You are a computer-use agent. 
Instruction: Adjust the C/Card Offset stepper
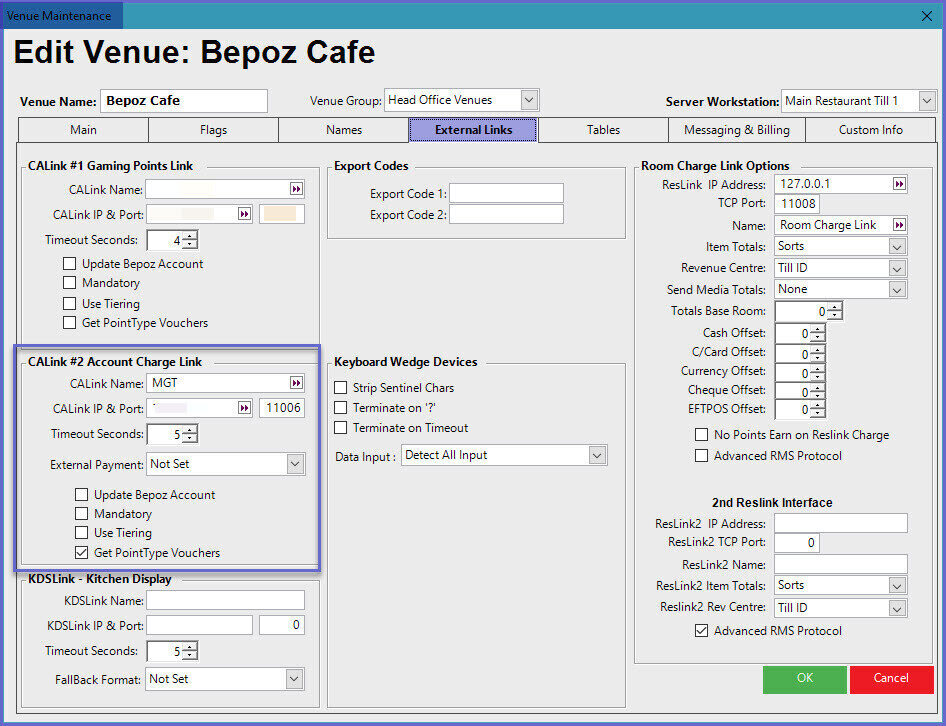[817, 354]
